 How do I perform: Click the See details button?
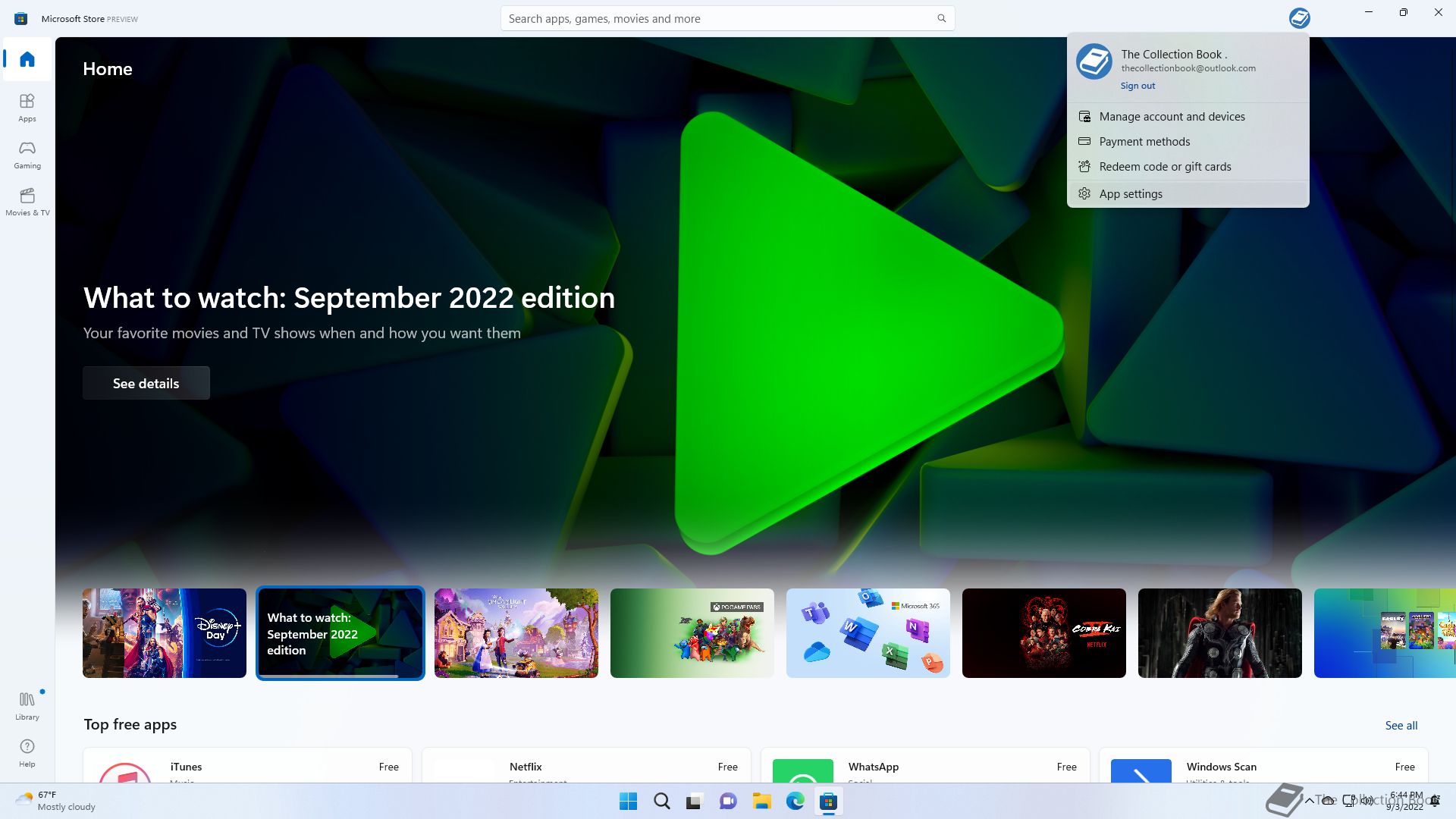click(x=146, y=383)
